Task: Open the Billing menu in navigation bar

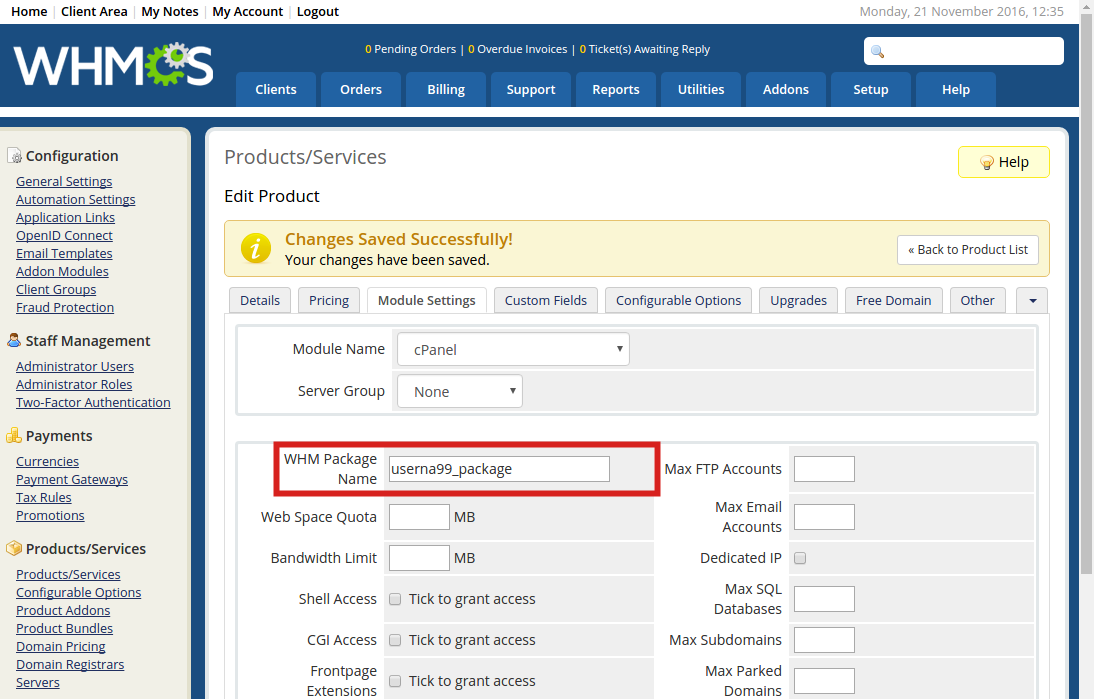Action: coord(446,90)
